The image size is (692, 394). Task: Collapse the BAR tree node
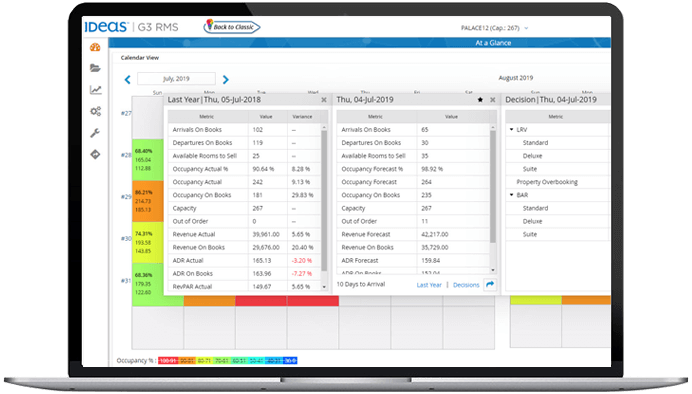[511, 195]
